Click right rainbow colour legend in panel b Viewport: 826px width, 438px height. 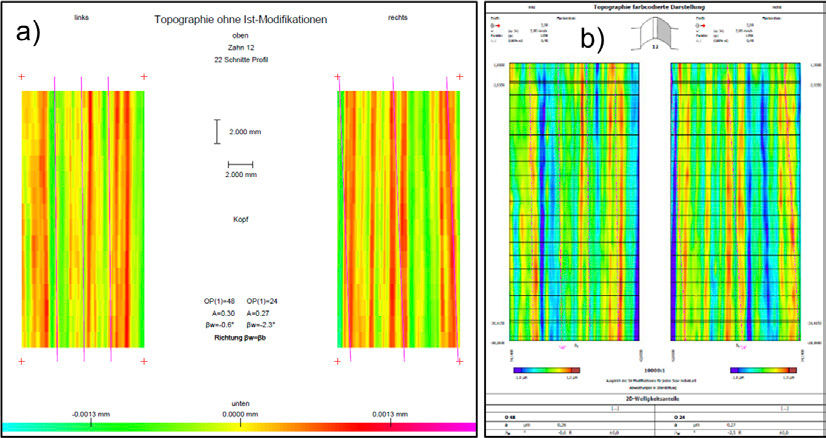pos(763,371)
